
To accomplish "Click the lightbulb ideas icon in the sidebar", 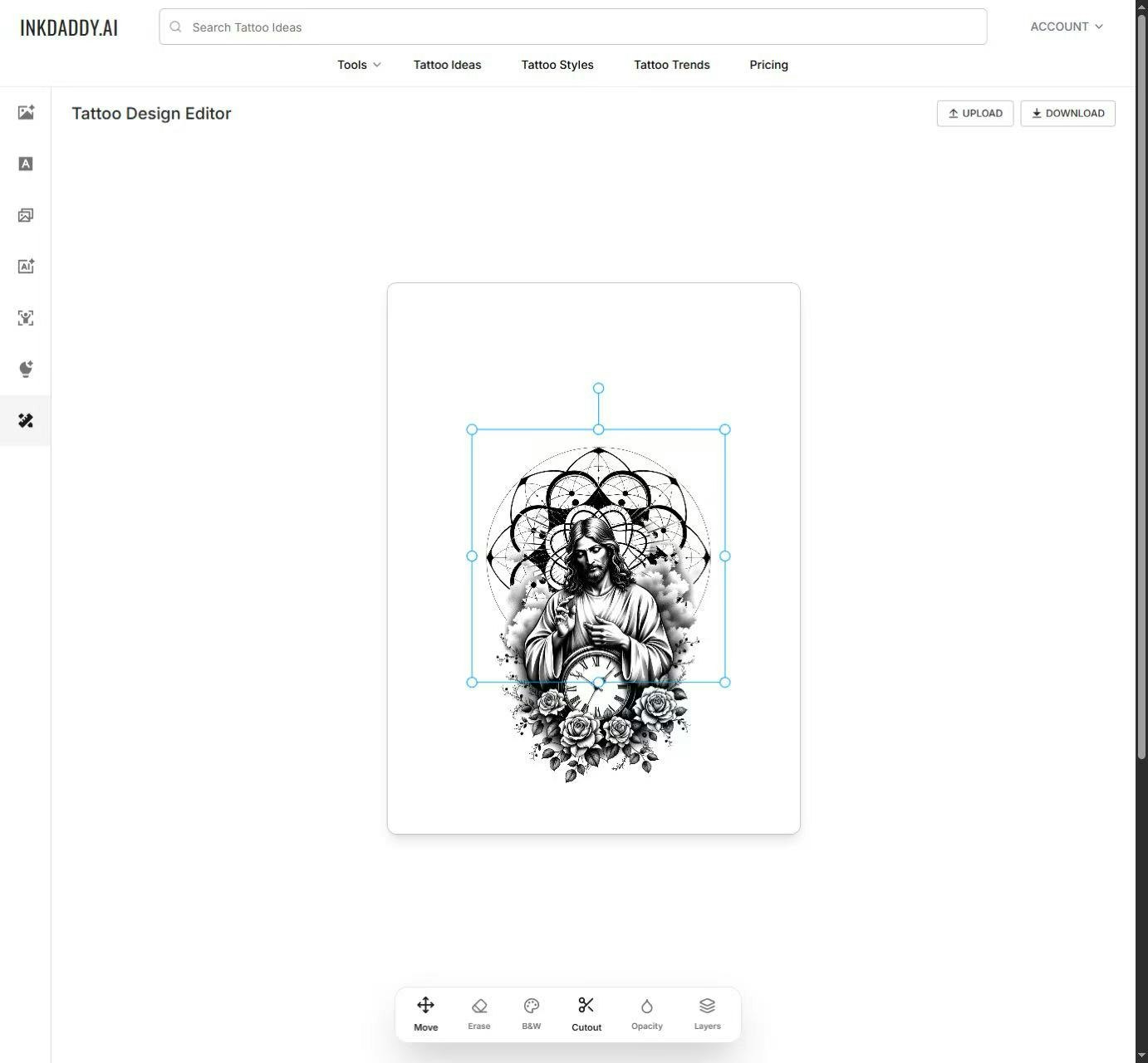I will (x=26, y=368).
